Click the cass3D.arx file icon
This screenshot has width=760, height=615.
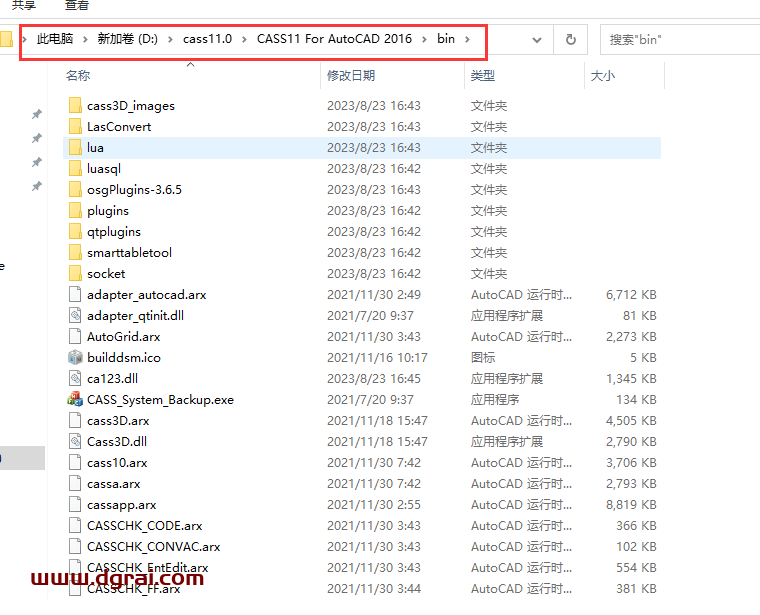pos(75,420)
